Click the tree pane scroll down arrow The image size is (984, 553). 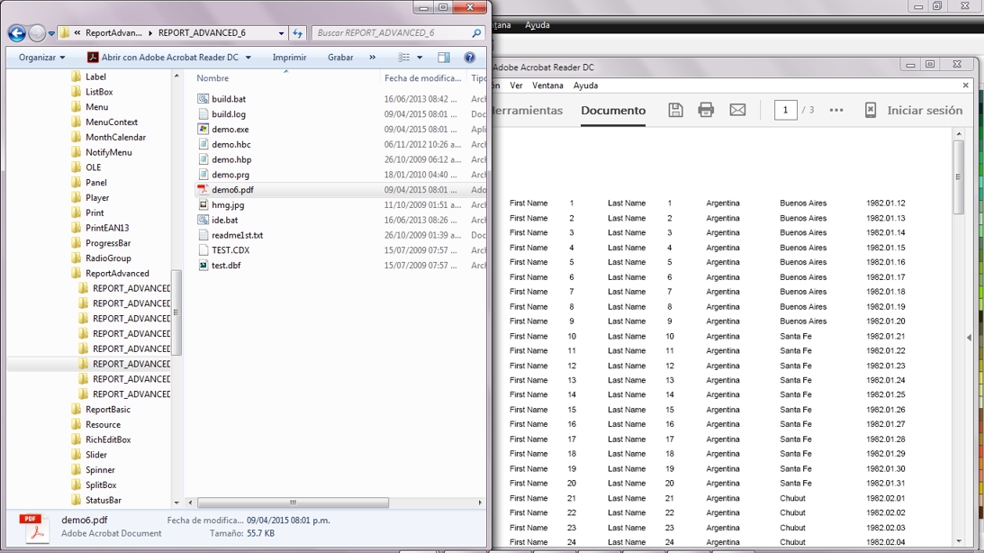[x=176, y=502]
